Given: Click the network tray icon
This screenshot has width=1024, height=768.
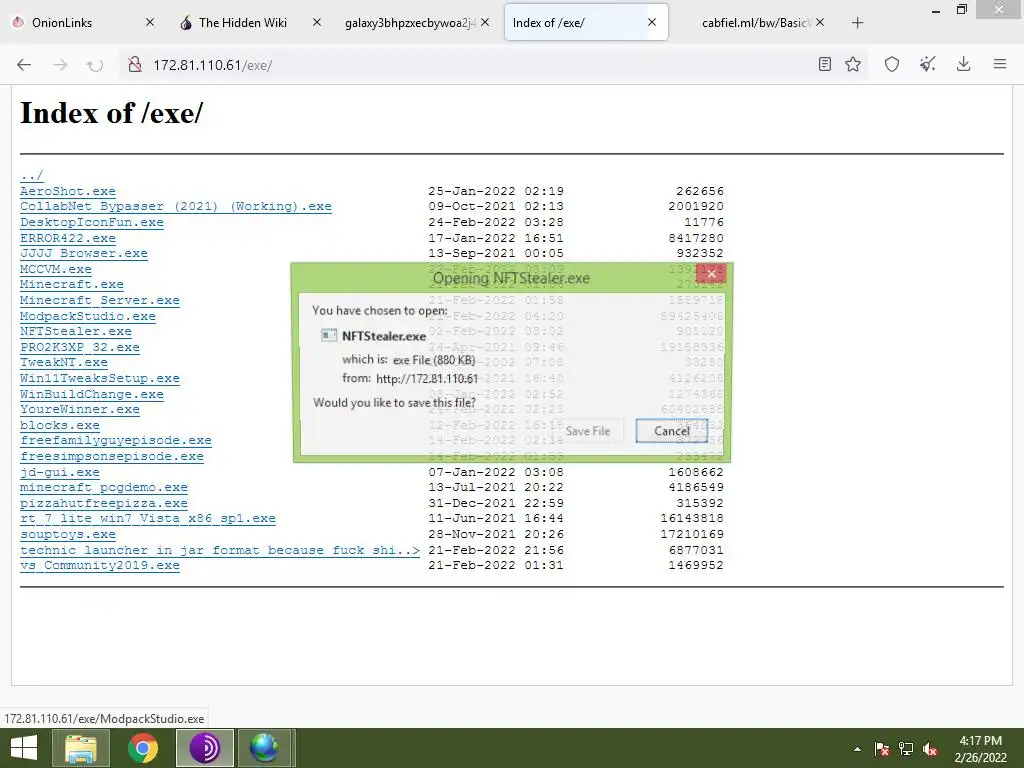Looking at the screenshot, I should (x=906, y=749).
